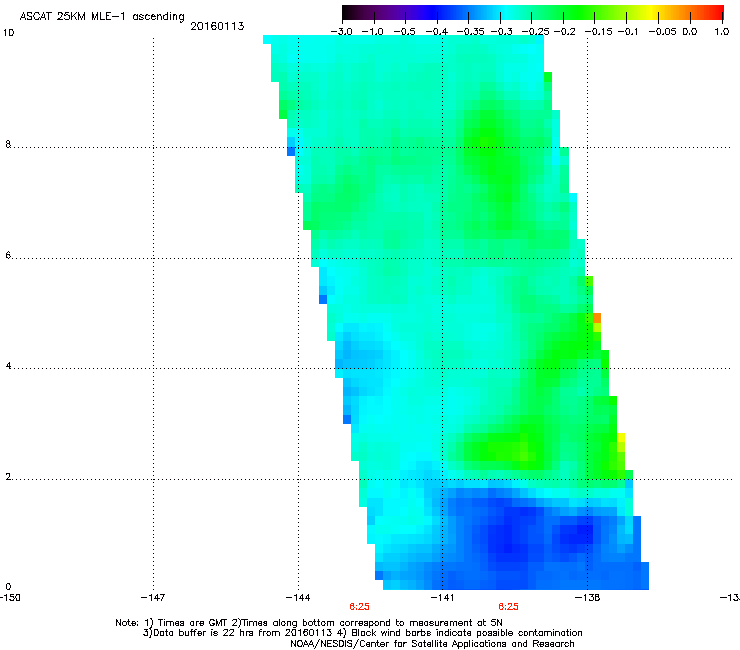Screen dimensions: 740x650
Task: Click the red 8:25 time label right of -141
Action: pos(508,607)
